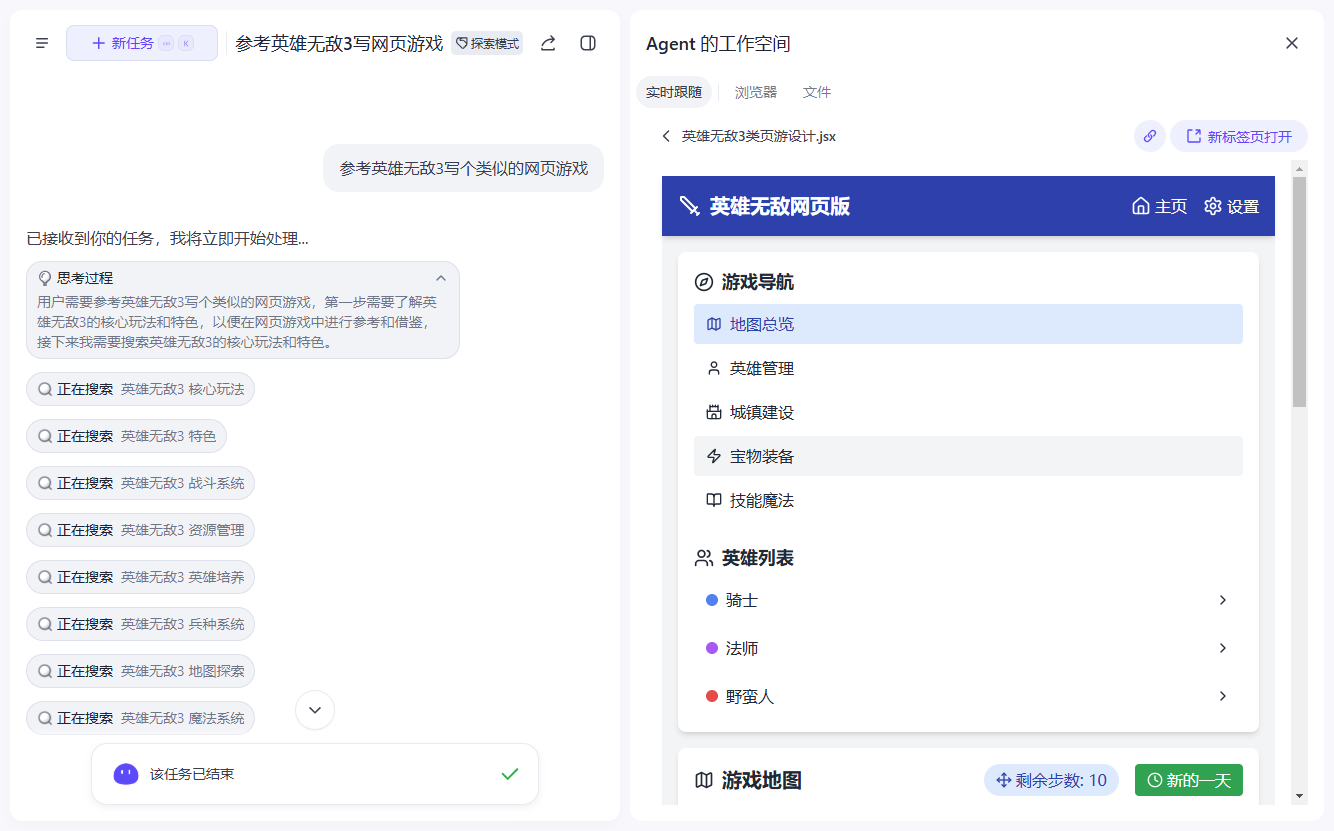Image resolution: width=1334 pixels, height=831 pixels.
Task: Click the 探索模式 mode badge
Action: 487,43
